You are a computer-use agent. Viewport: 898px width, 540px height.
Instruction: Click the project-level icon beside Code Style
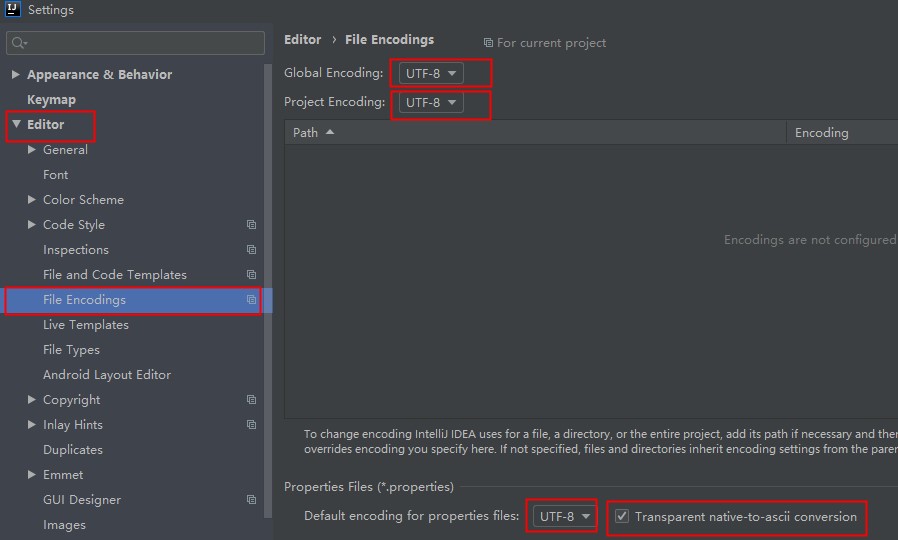[x=251, y=225]
